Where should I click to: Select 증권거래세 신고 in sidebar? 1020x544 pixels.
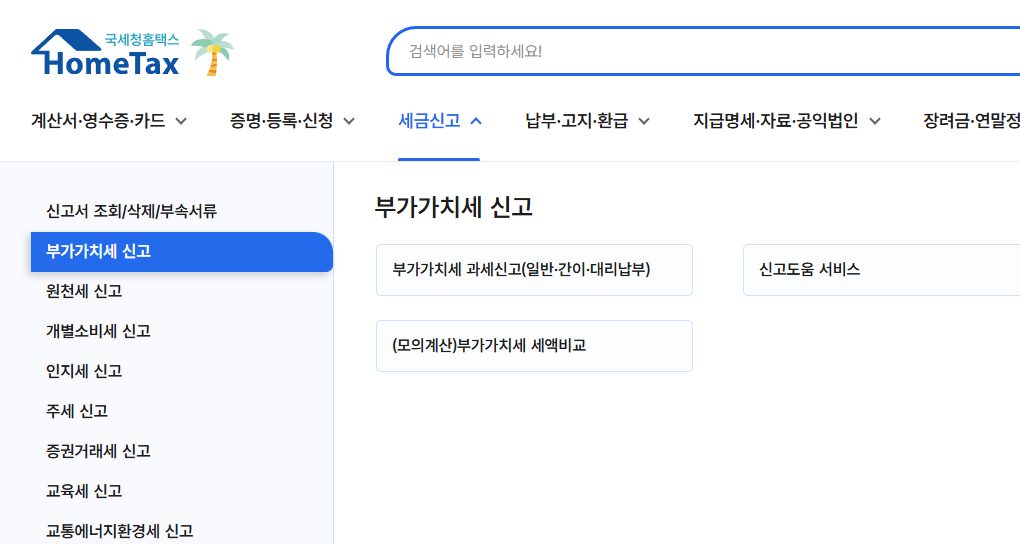tap(98, 451)
